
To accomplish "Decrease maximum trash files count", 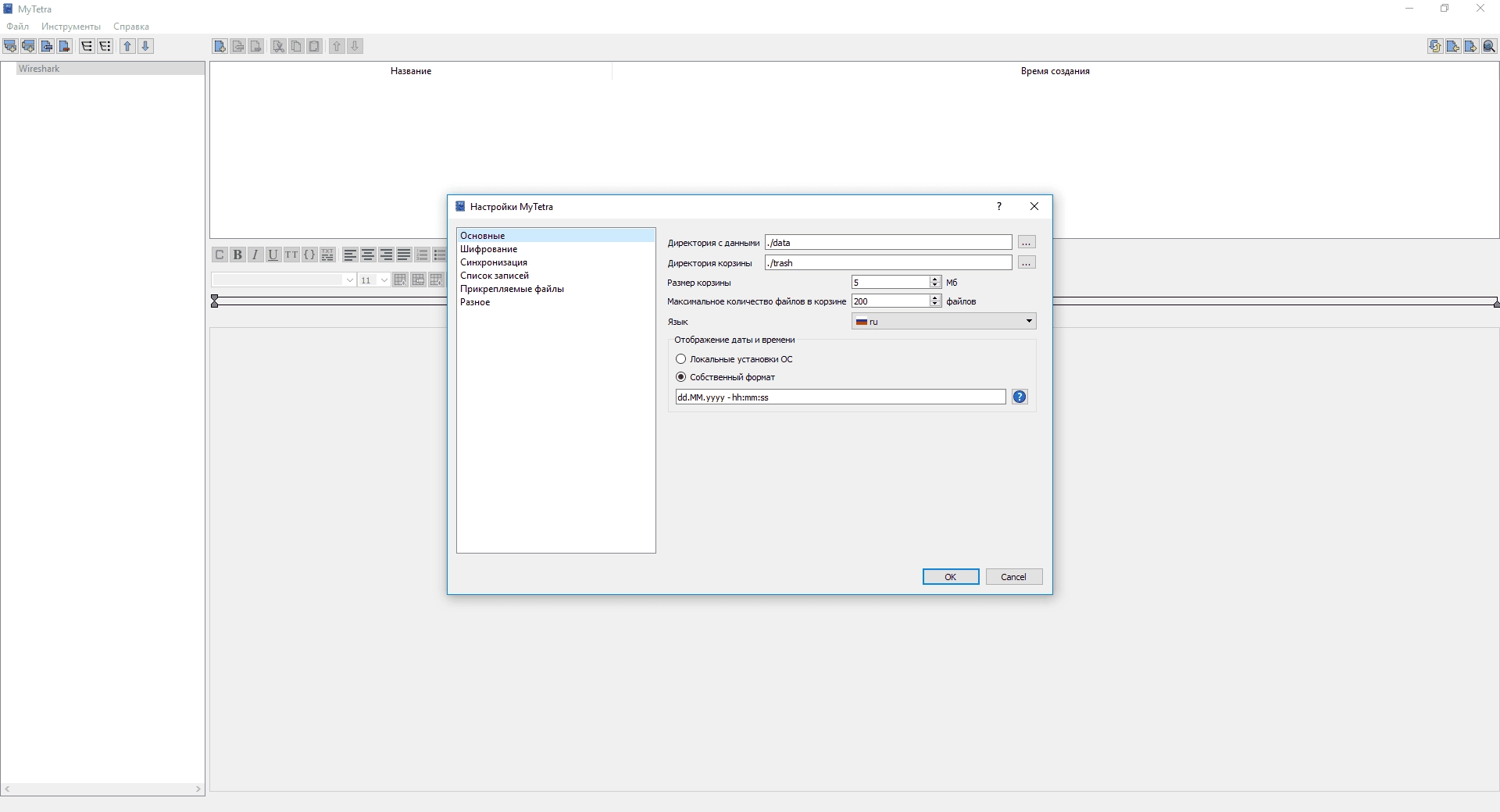I will (x=935, y=304).
